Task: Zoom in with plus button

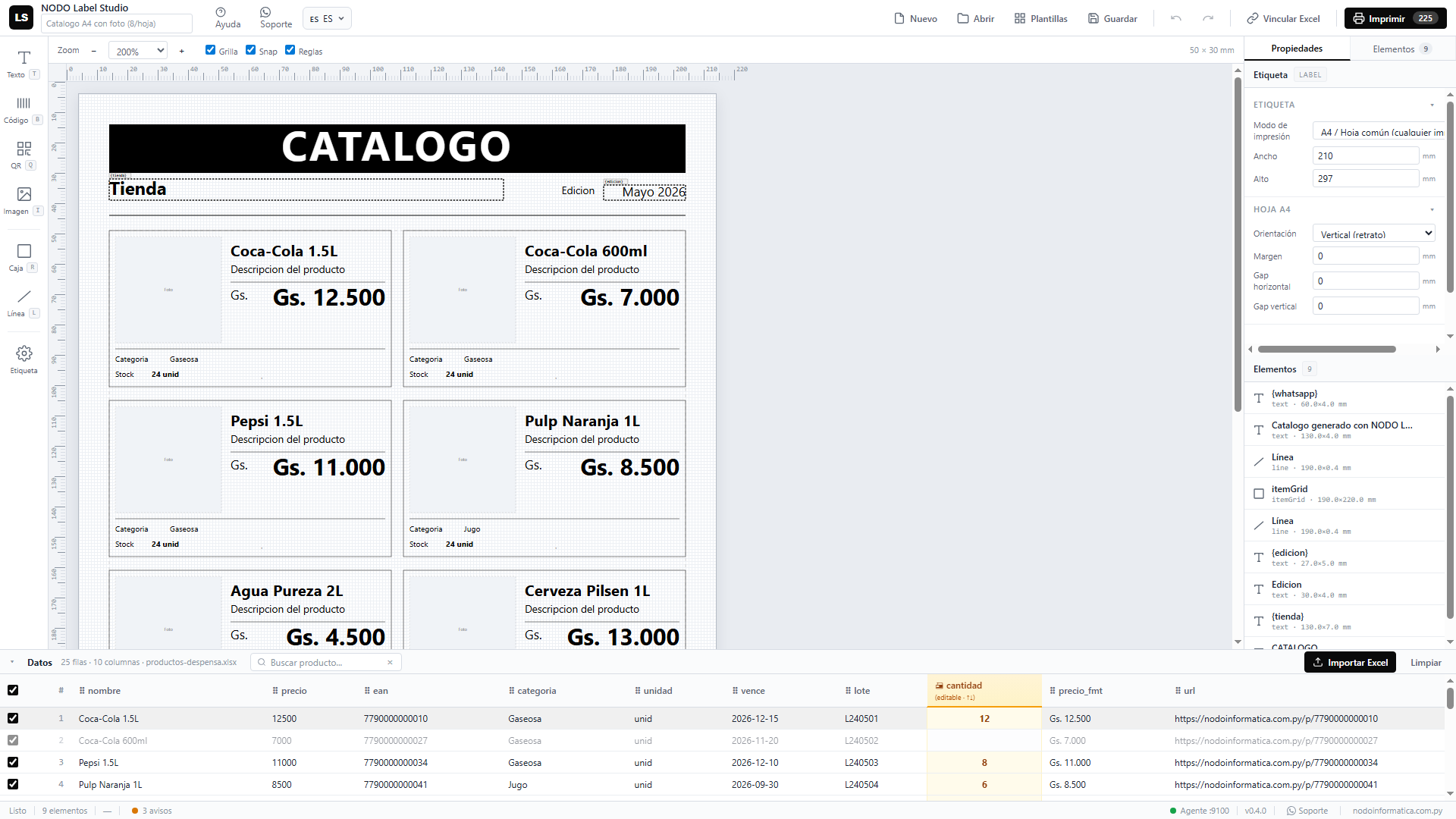Action: coord(182,51)
